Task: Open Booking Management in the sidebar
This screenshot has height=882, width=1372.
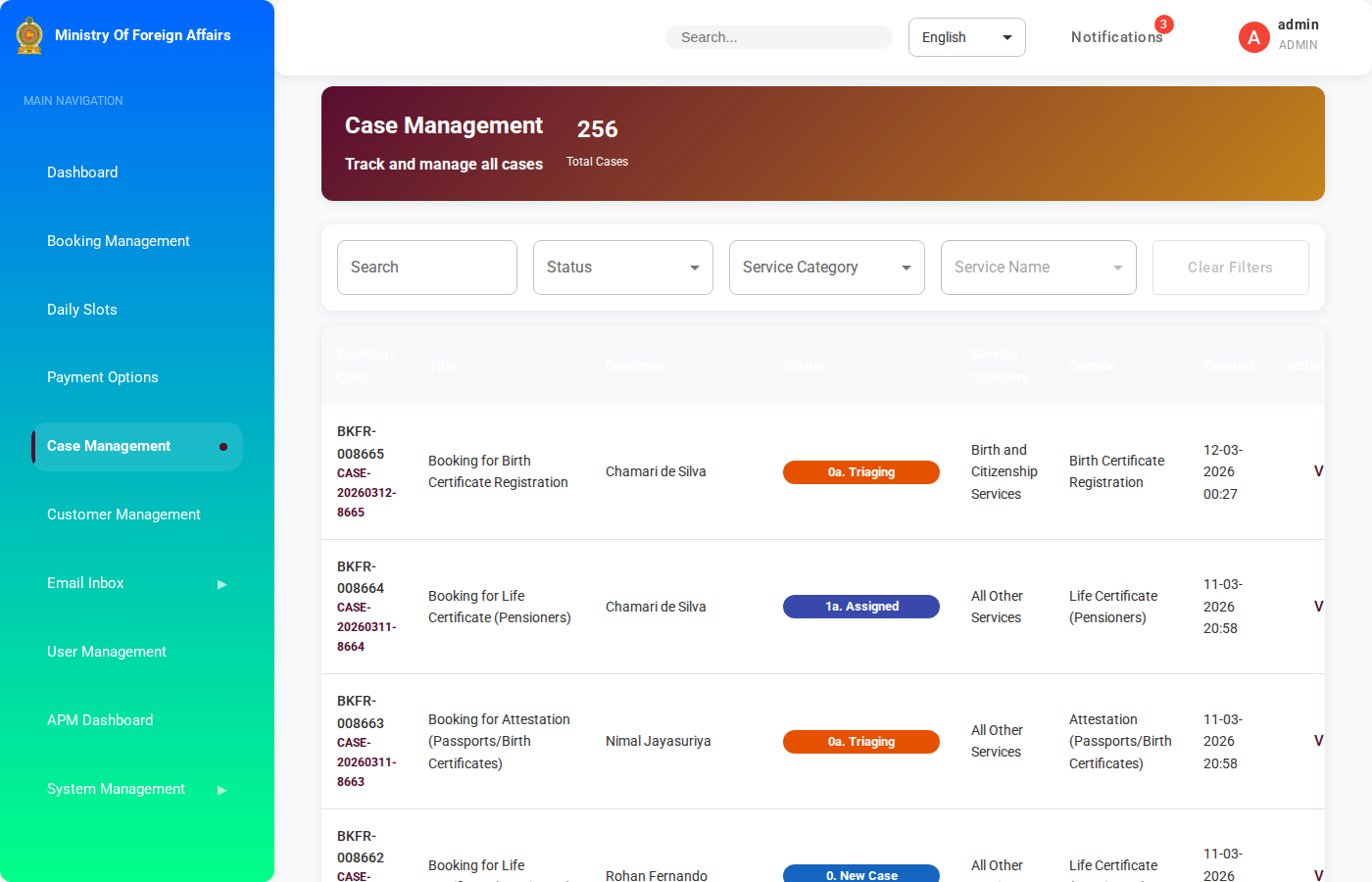Action: [x=119, y=241]
